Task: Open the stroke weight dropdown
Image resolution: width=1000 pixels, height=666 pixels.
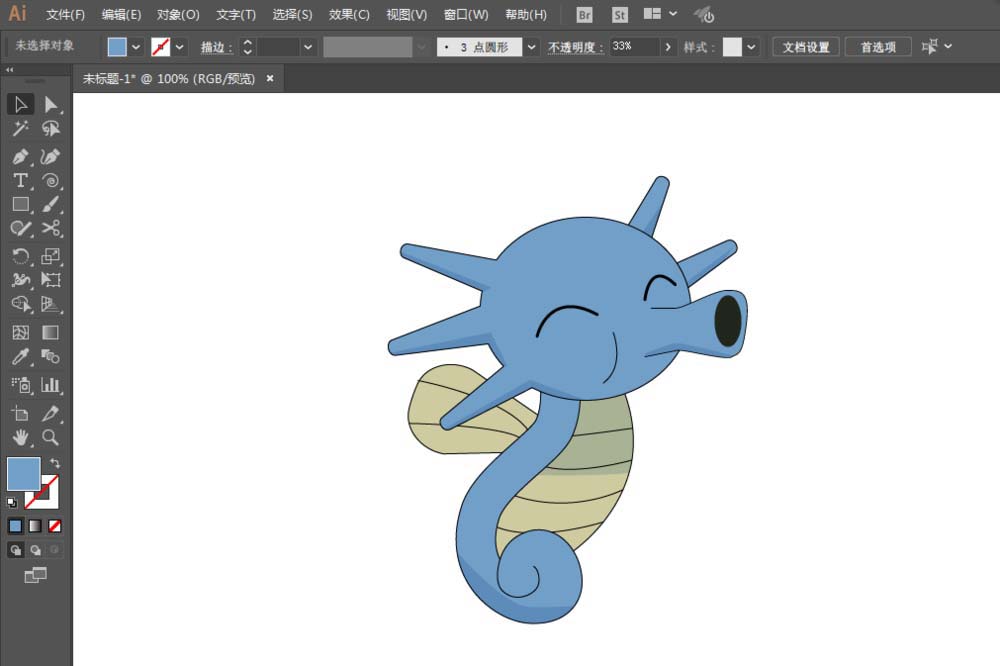Action: [308, 47]
